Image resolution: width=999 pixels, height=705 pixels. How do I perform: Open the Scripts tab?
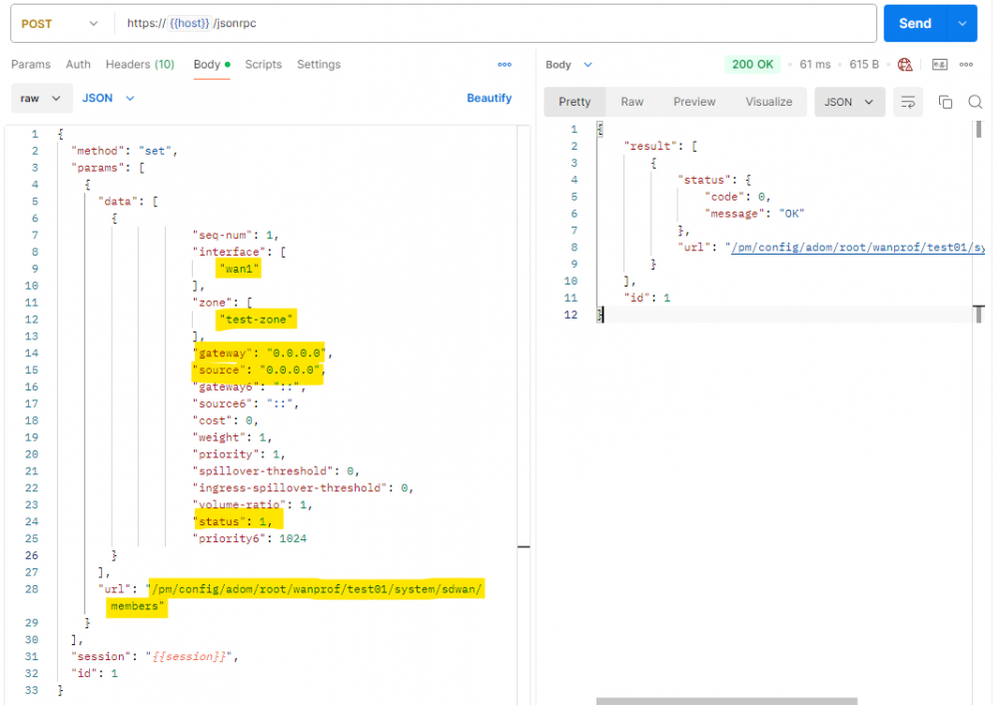[263, 65]
